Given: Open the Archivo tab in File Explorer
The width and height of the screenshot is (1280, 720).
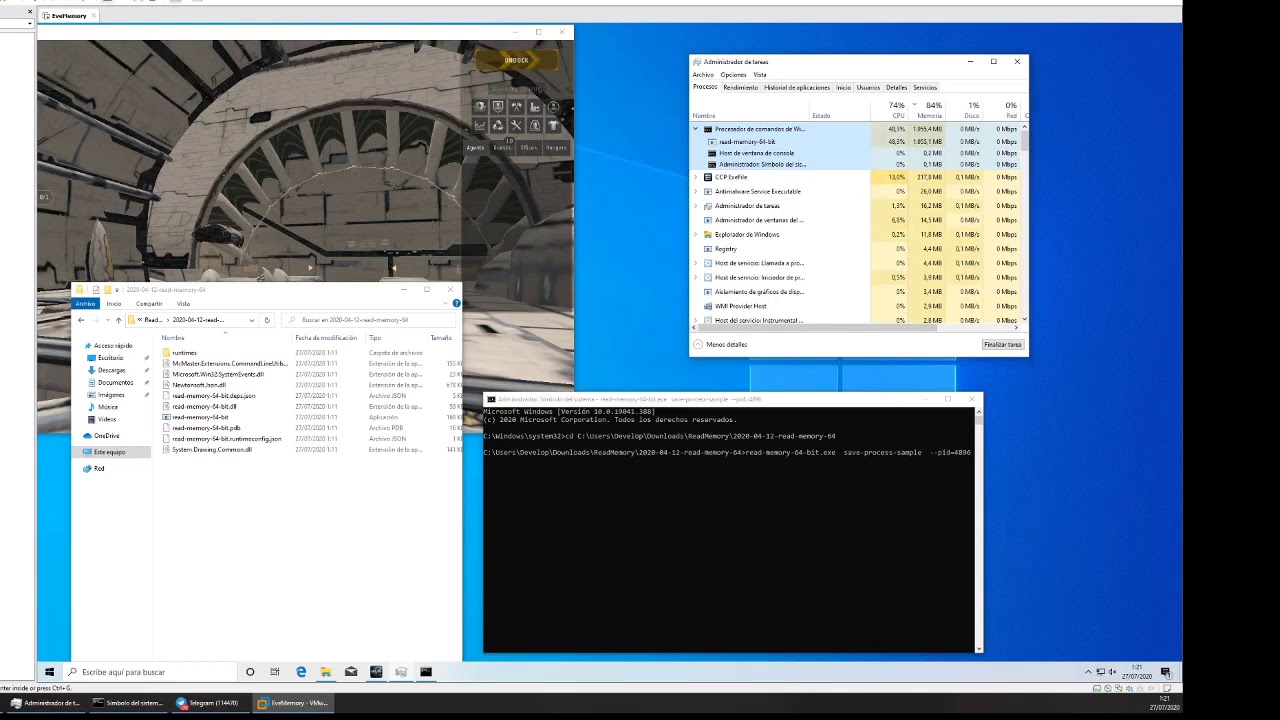Looking at the screenshot, I should pos(85,304).
